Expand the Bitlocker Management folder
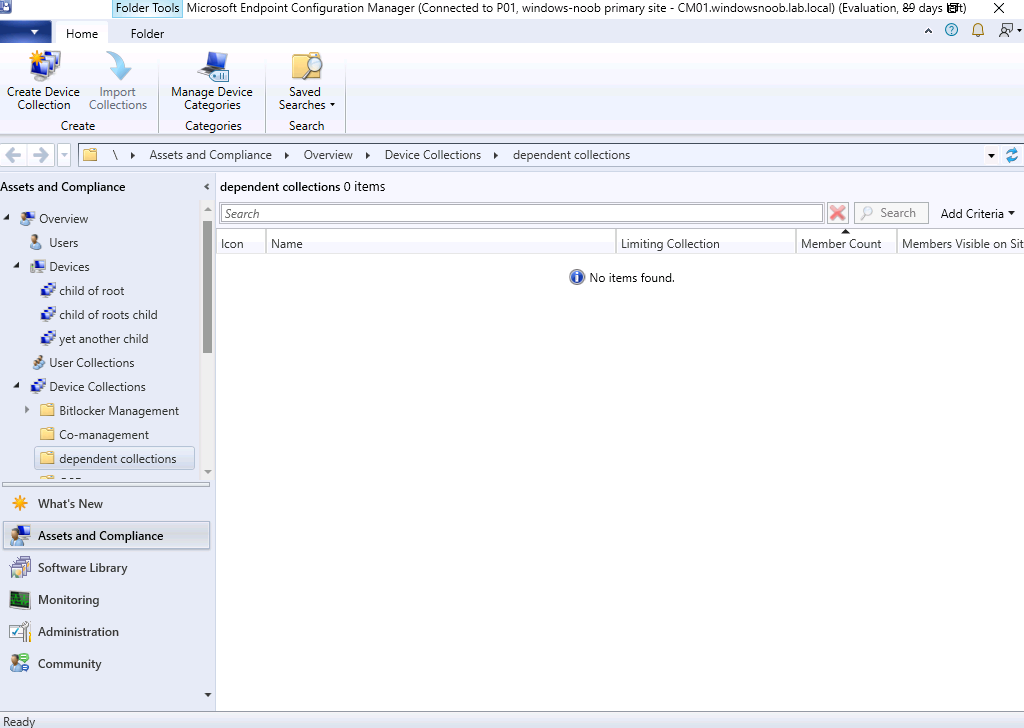1024x728 pixels. point(27,410)
